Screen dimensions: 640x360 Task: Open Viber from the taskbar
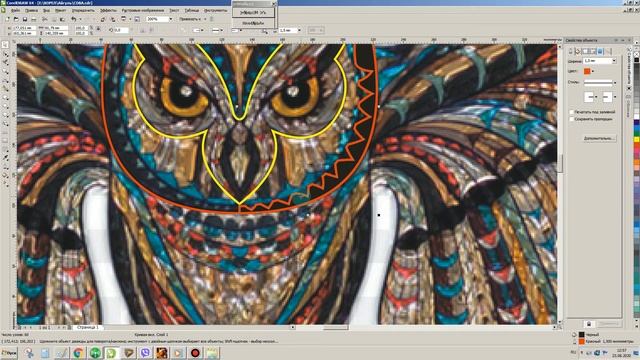pos(145,353)
